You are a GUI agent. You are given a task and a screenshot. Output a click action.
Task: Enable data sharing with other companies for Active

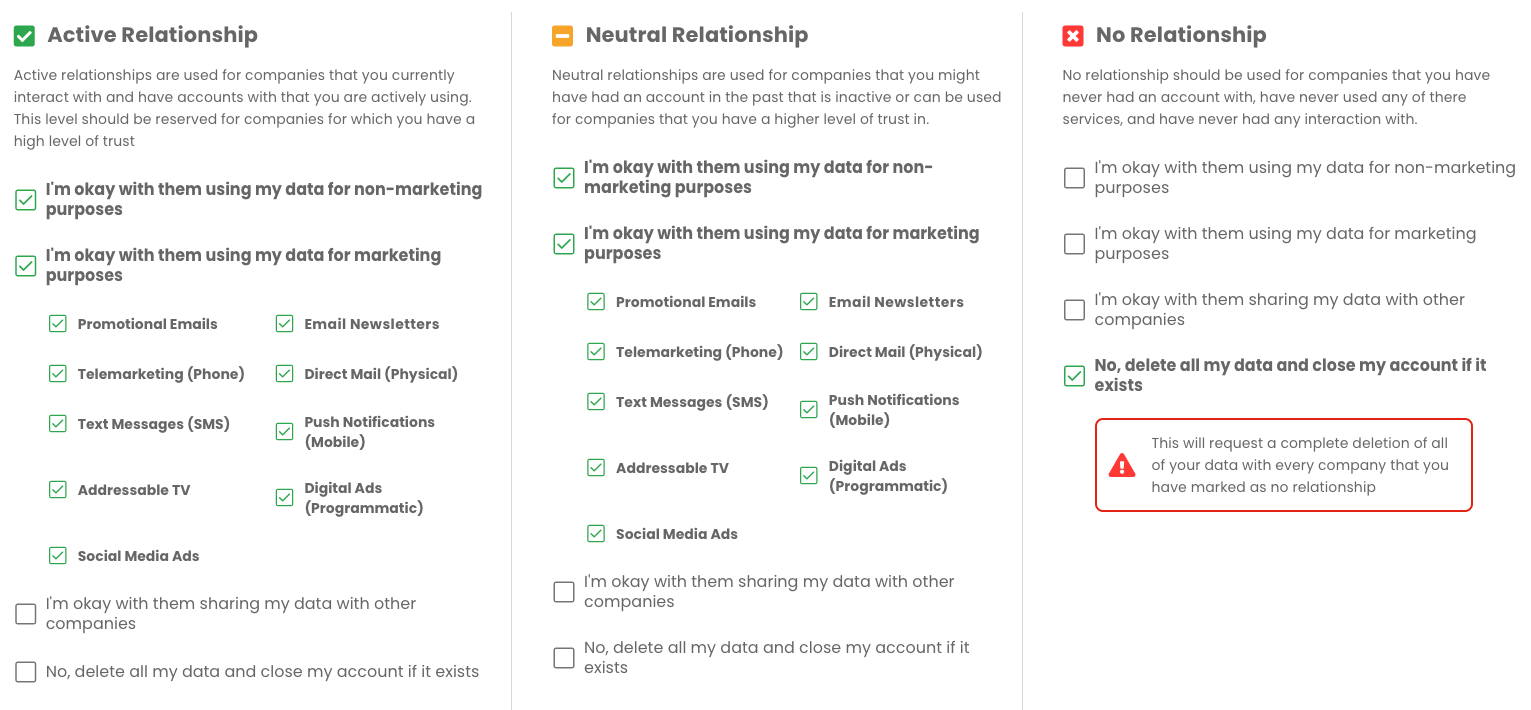26,614
